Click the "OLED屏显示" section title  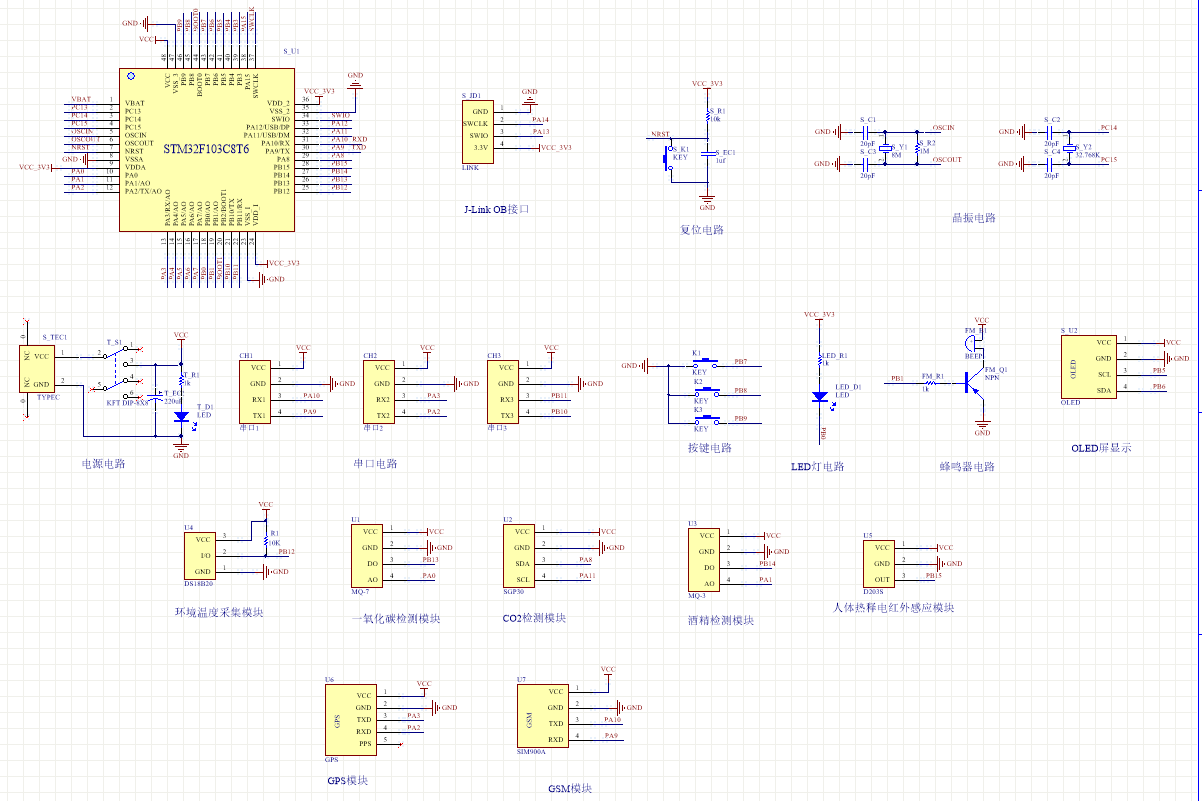(1100, 448)
